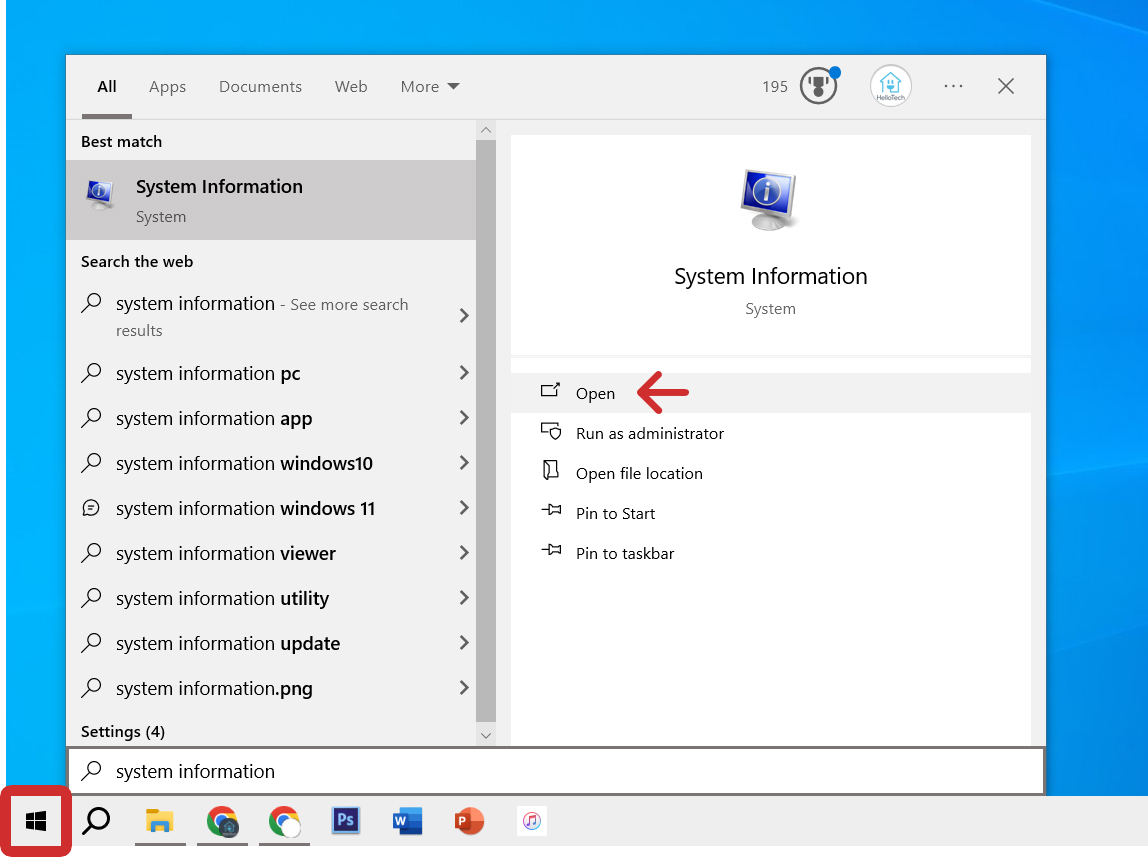Click the HelloTech account icon
Viewport: 1148px width, 857px height.
click(x=890, y=86)
